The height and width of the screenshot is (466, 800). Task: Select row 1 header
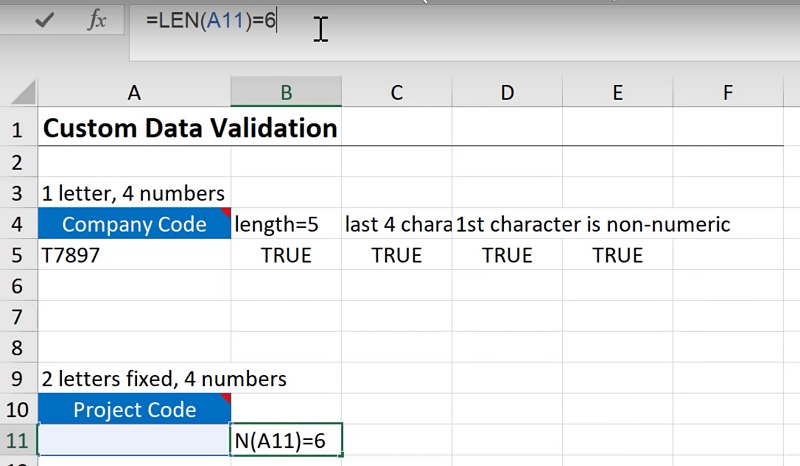pyautogui.click(x=17, y=130)
